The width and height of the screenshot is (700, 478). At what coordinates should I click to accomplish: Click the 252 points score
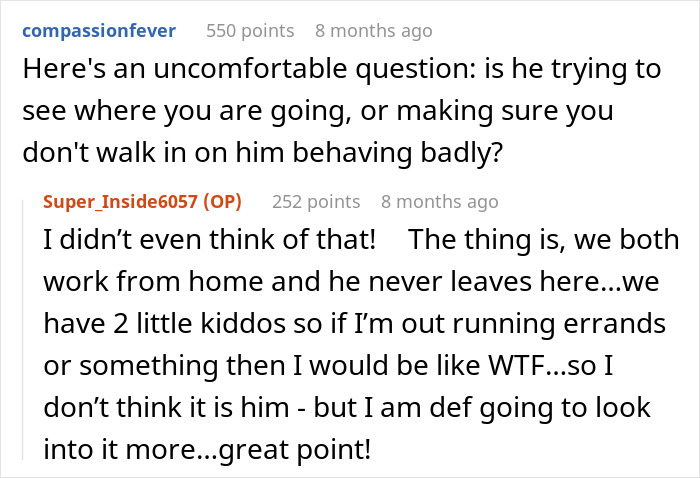(x=315, y=202)
